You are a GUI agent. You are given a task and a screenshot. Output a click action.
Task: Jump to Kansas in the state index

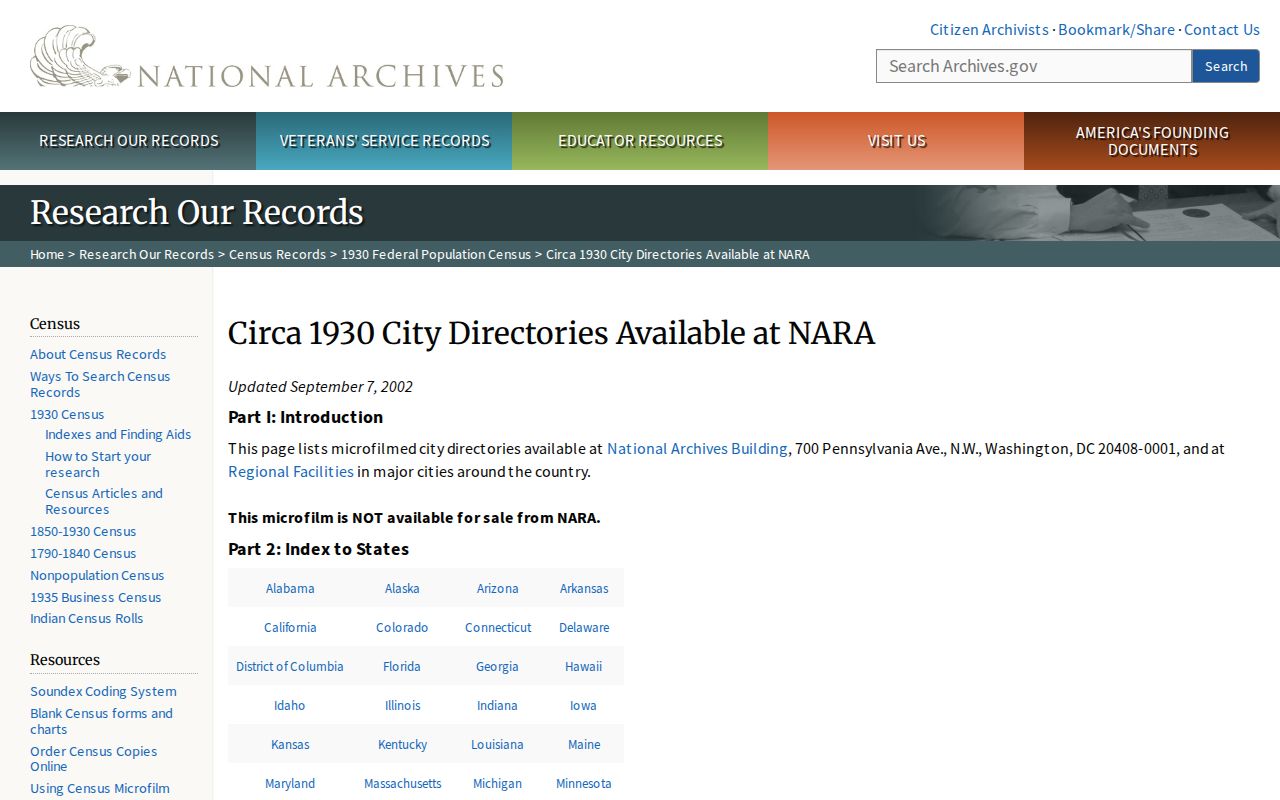(x=290, y=744)
